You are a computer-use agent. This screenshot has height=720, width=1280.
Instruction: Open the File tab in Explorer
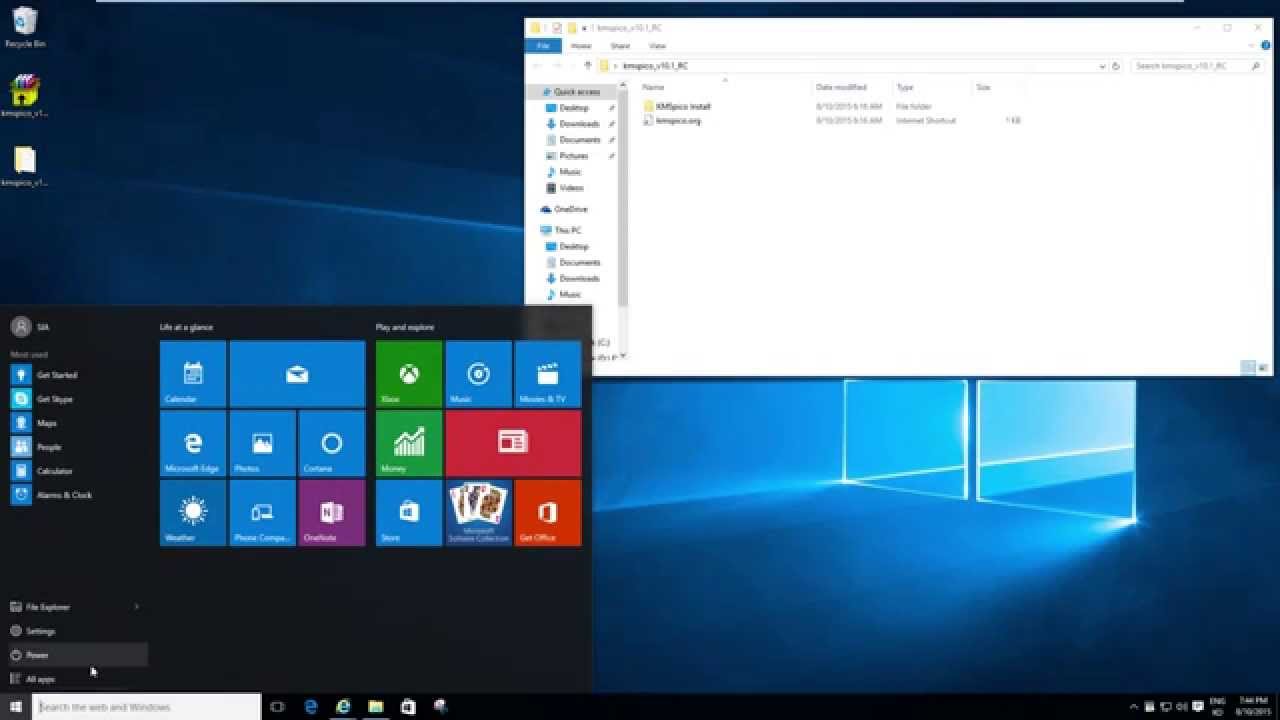(543, 46)
